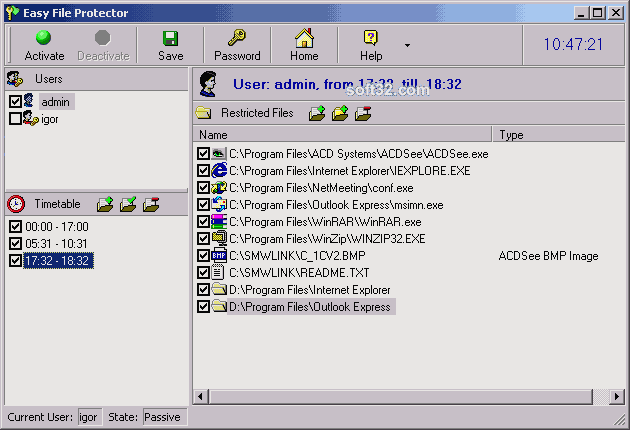Click the Internet Explorer IEXPLORE.EXE icon
This screenshot has width=630, height=430.
[x=219, y=170]
